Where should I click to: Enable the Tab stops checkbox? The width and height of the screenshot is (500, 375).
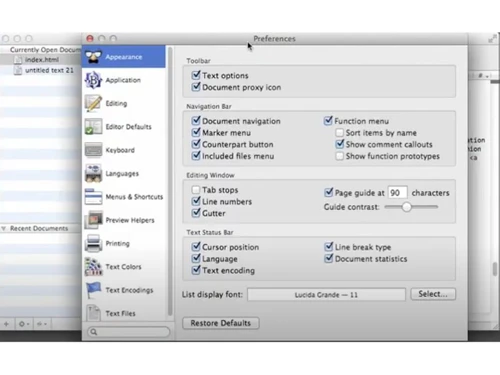click(x=196, y=190)
